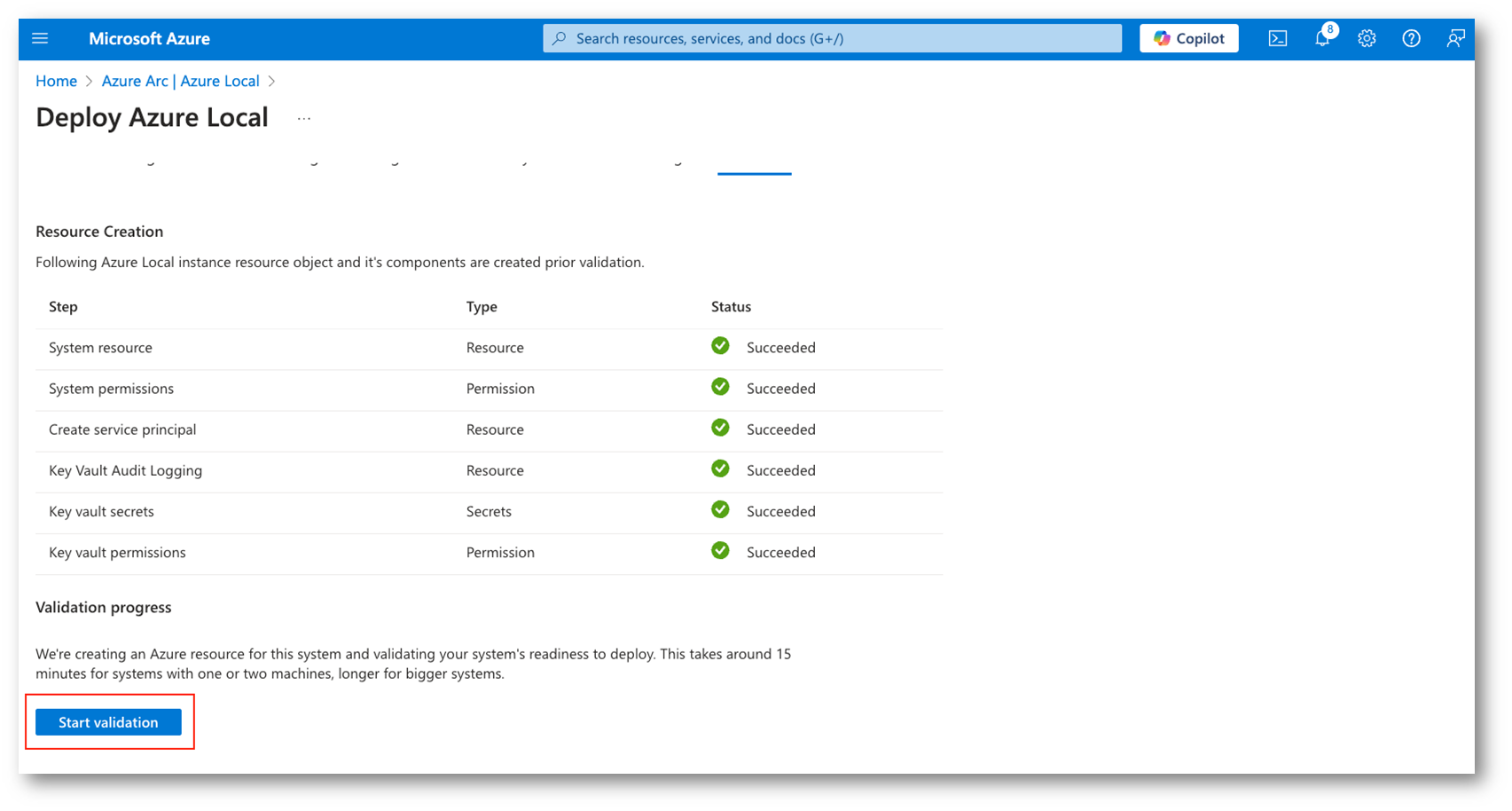Open the hamburger portal menu
The image size is (1512, 811).
pyautogui.click(x=40, y=38)
